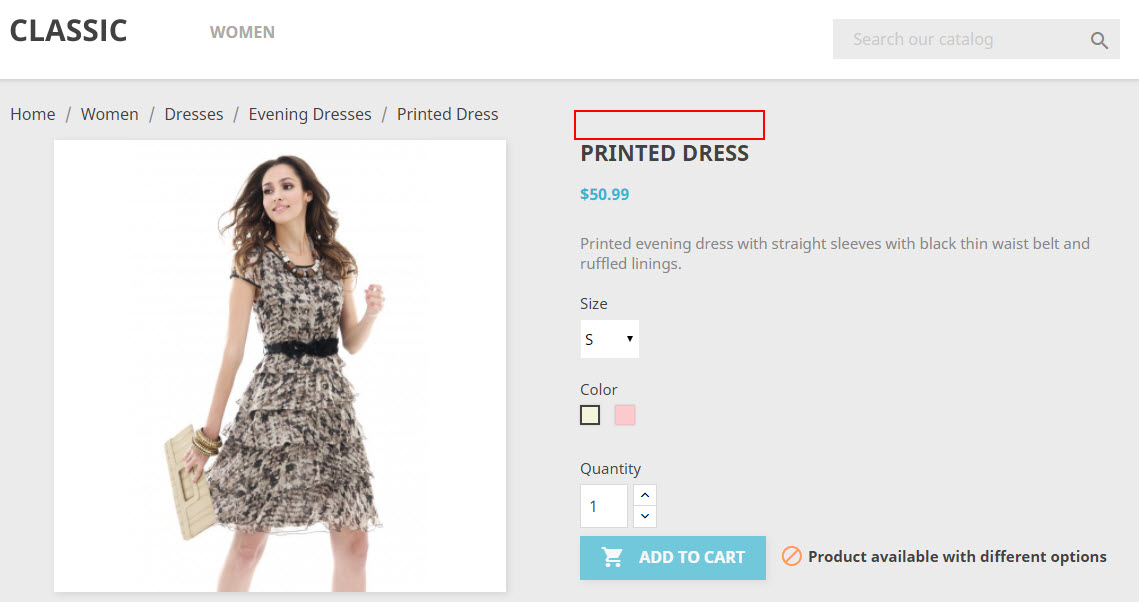Click the Color label
Image resolution: width=1139 pixels, height=602 pixels.
click(599, 389)
